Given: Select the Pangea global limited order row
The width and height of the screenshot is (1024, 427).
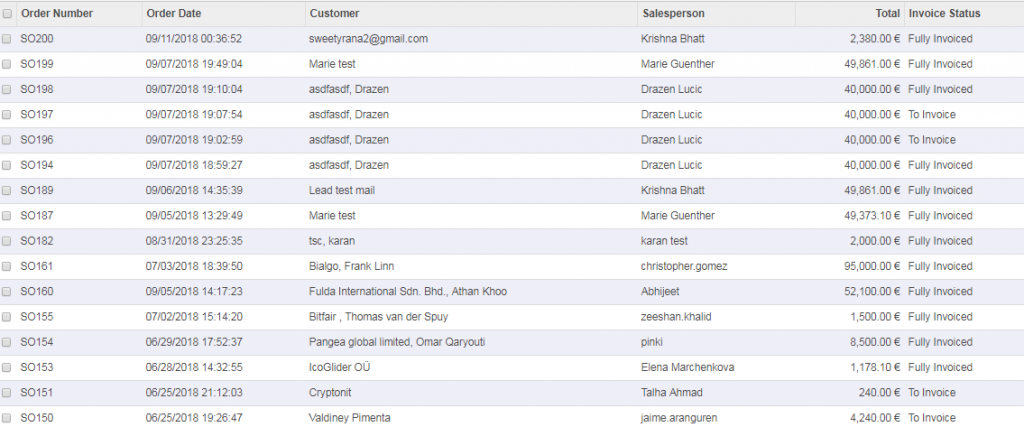Looking at the screenshot, I should tap(397, 342).
